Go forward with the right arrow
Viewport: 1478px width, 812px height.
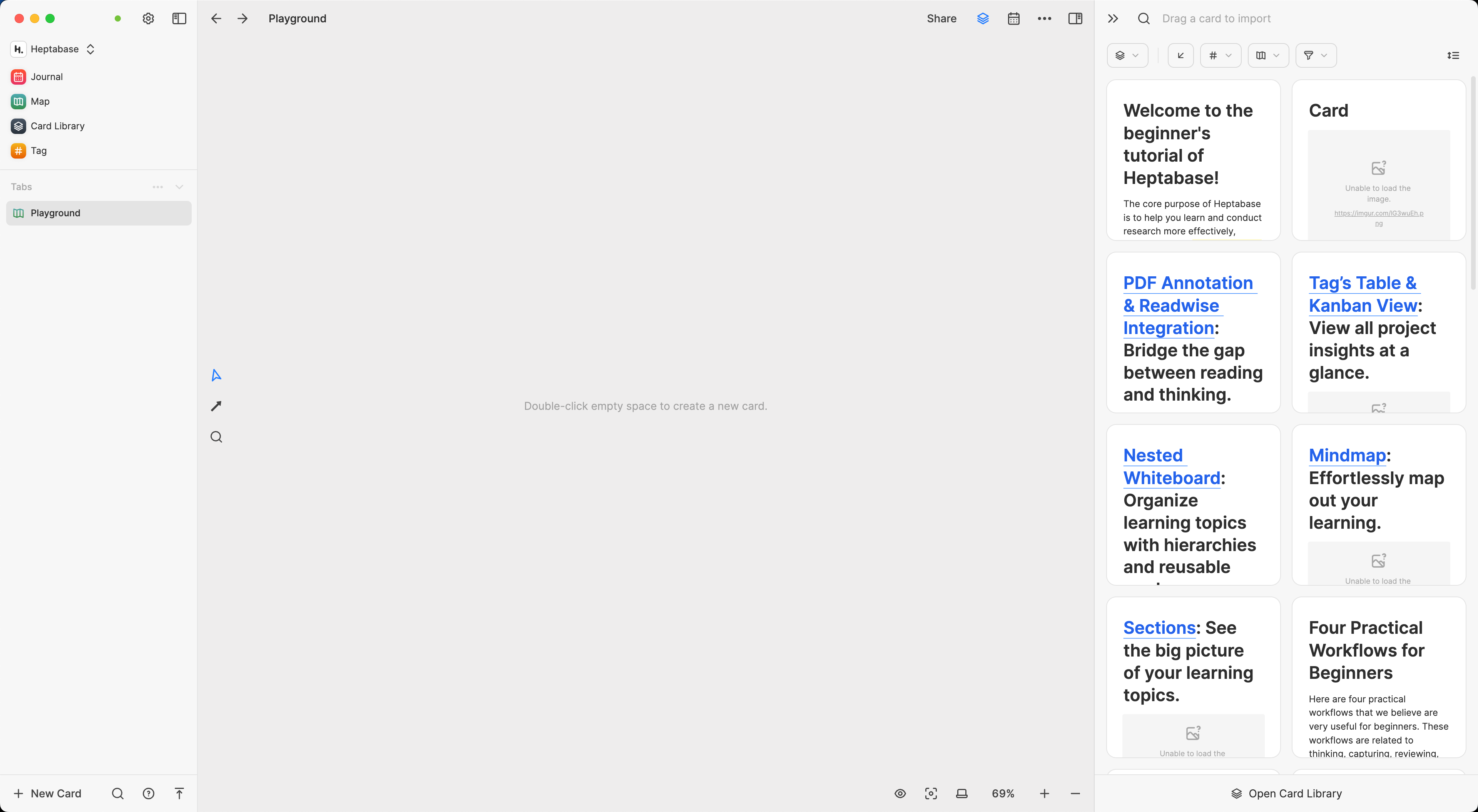point(243,18)
